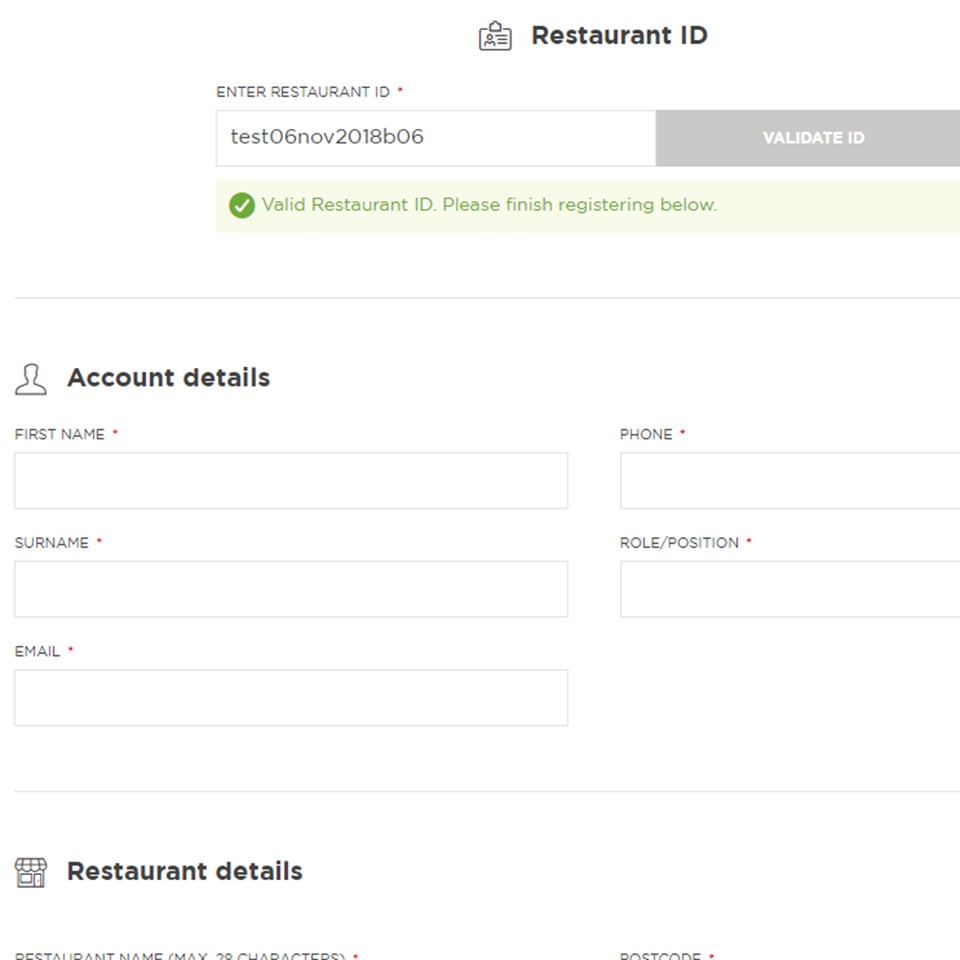
Task: Click the Enter Restaurant ID label
Action: click(303, 92)
